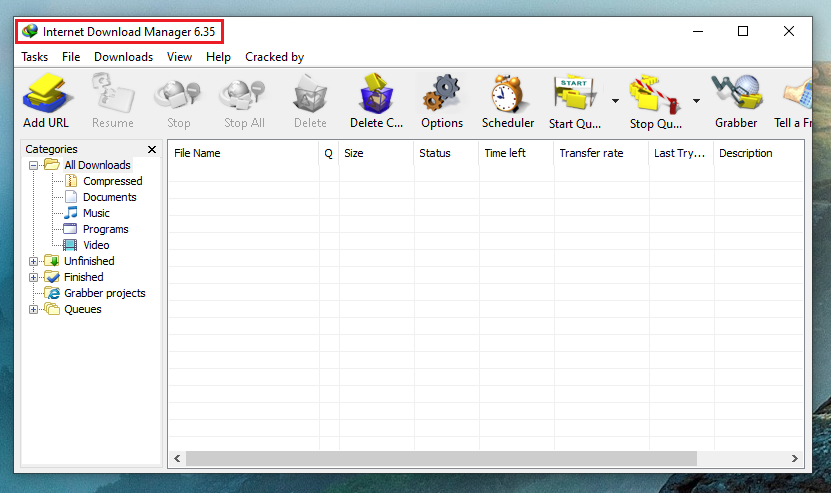Click the Compressed category archive icon

point(71,181)
